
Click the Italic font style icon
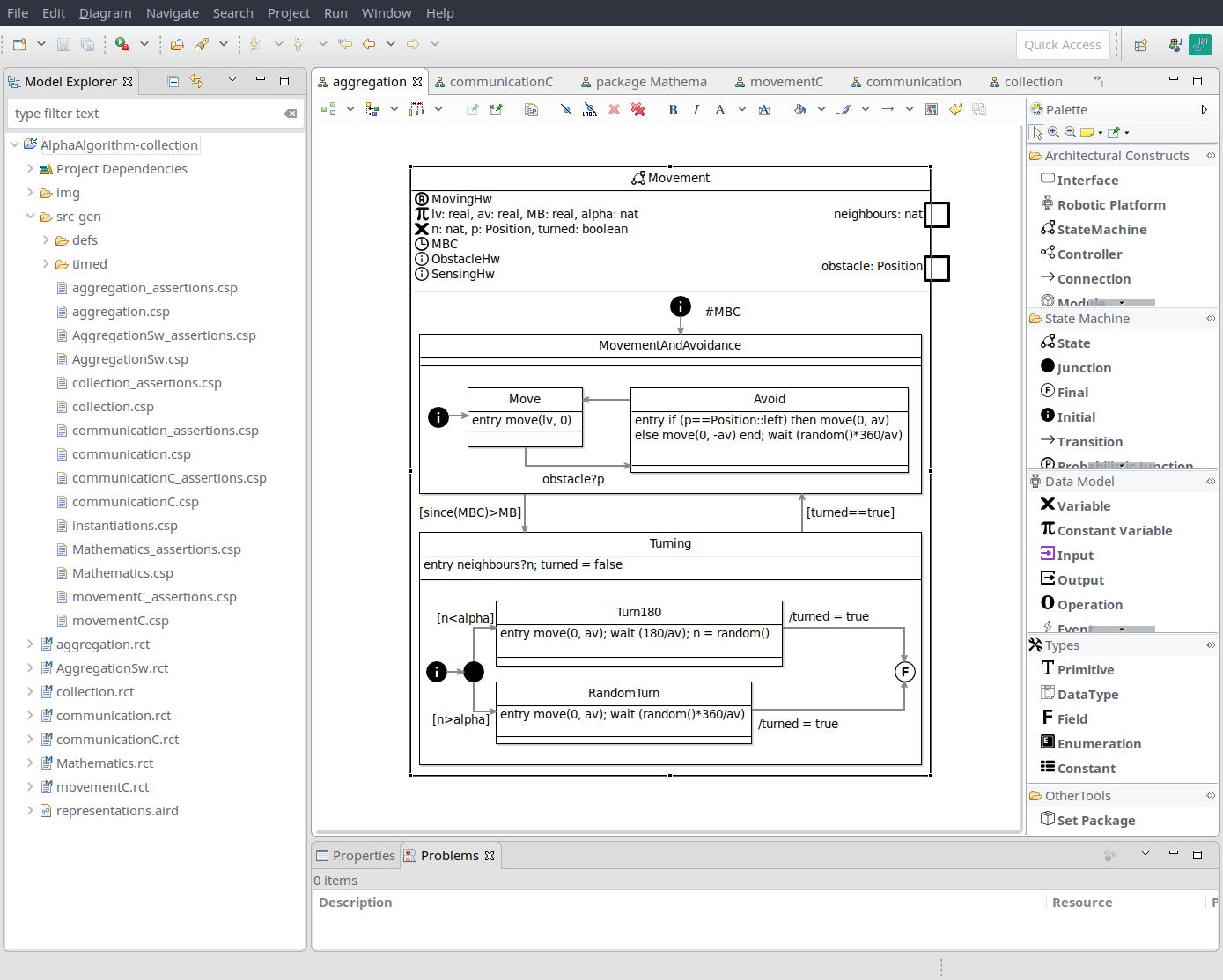pyautogui.click(x=696, y=110)
